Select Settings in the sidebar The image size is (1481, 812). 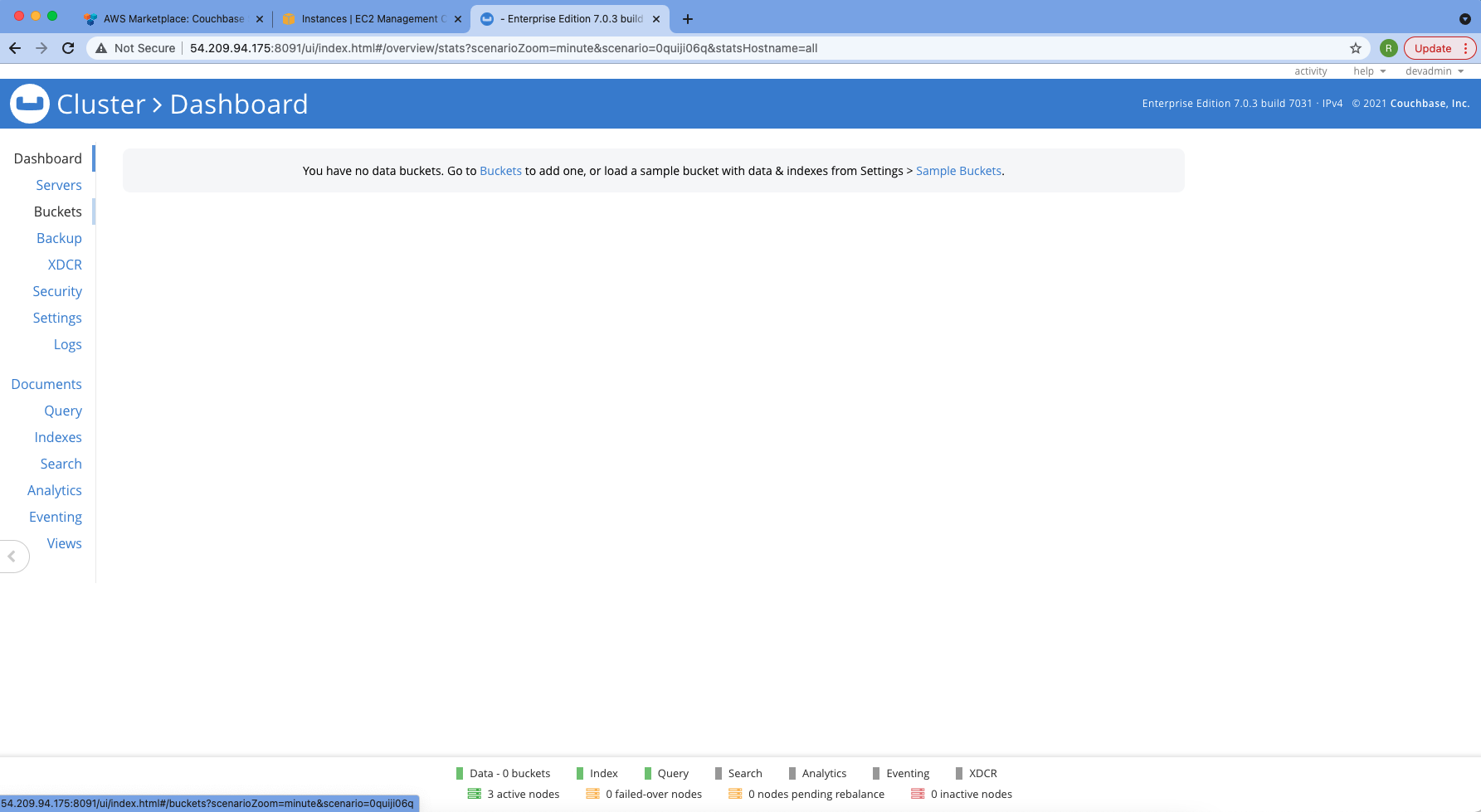coord(57,318)
